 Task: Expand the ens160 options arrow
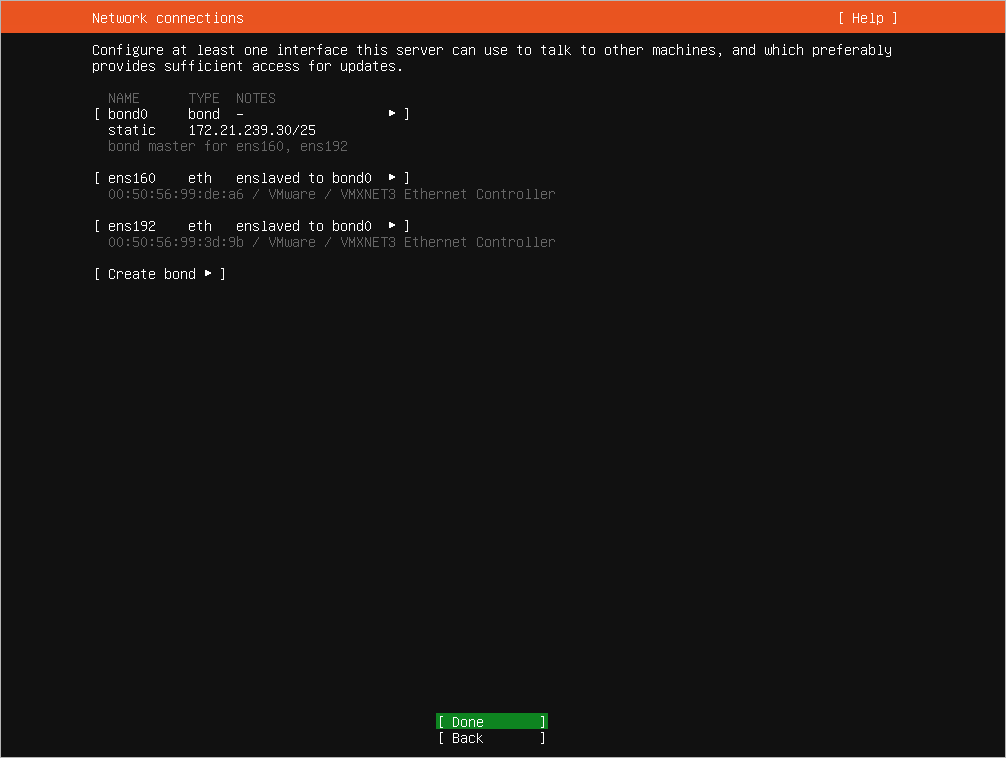(392, 177)
